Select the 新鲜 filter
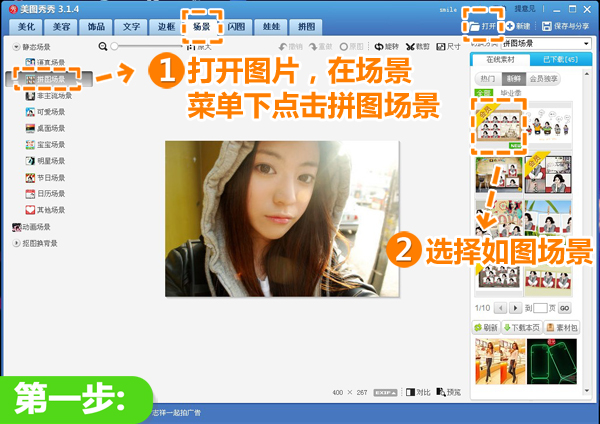The width and height of the screenshot is (600, 424). 514,79
